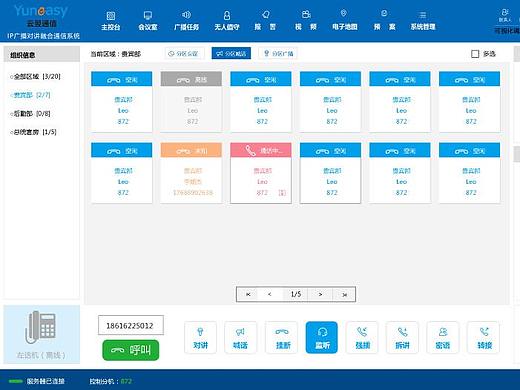Click the Yuneasy logo
Viewport: 520px width, 390px height.
(x=41, y=11)
